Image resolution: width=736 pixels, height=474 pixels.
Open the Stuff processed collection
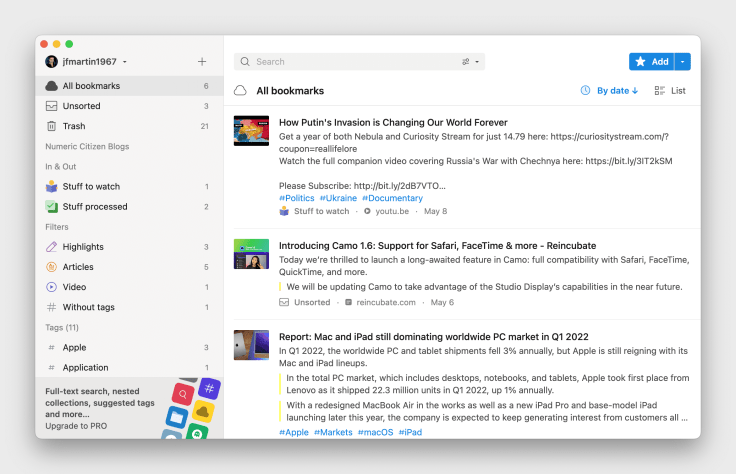(129, 207)
